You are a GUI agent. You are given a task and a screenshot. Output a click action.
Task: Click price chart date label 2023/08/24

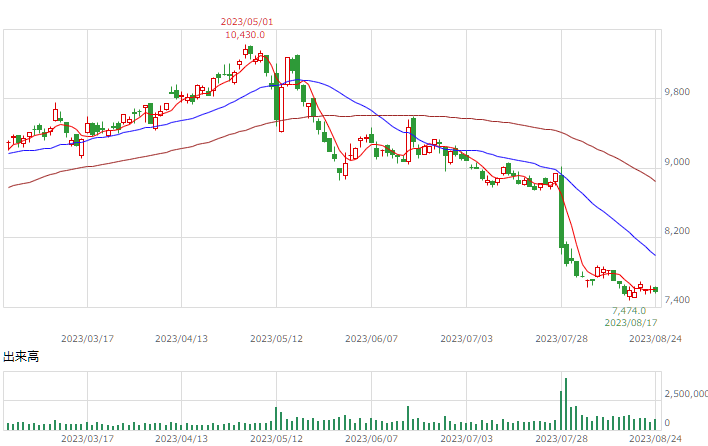coord(656,339)
